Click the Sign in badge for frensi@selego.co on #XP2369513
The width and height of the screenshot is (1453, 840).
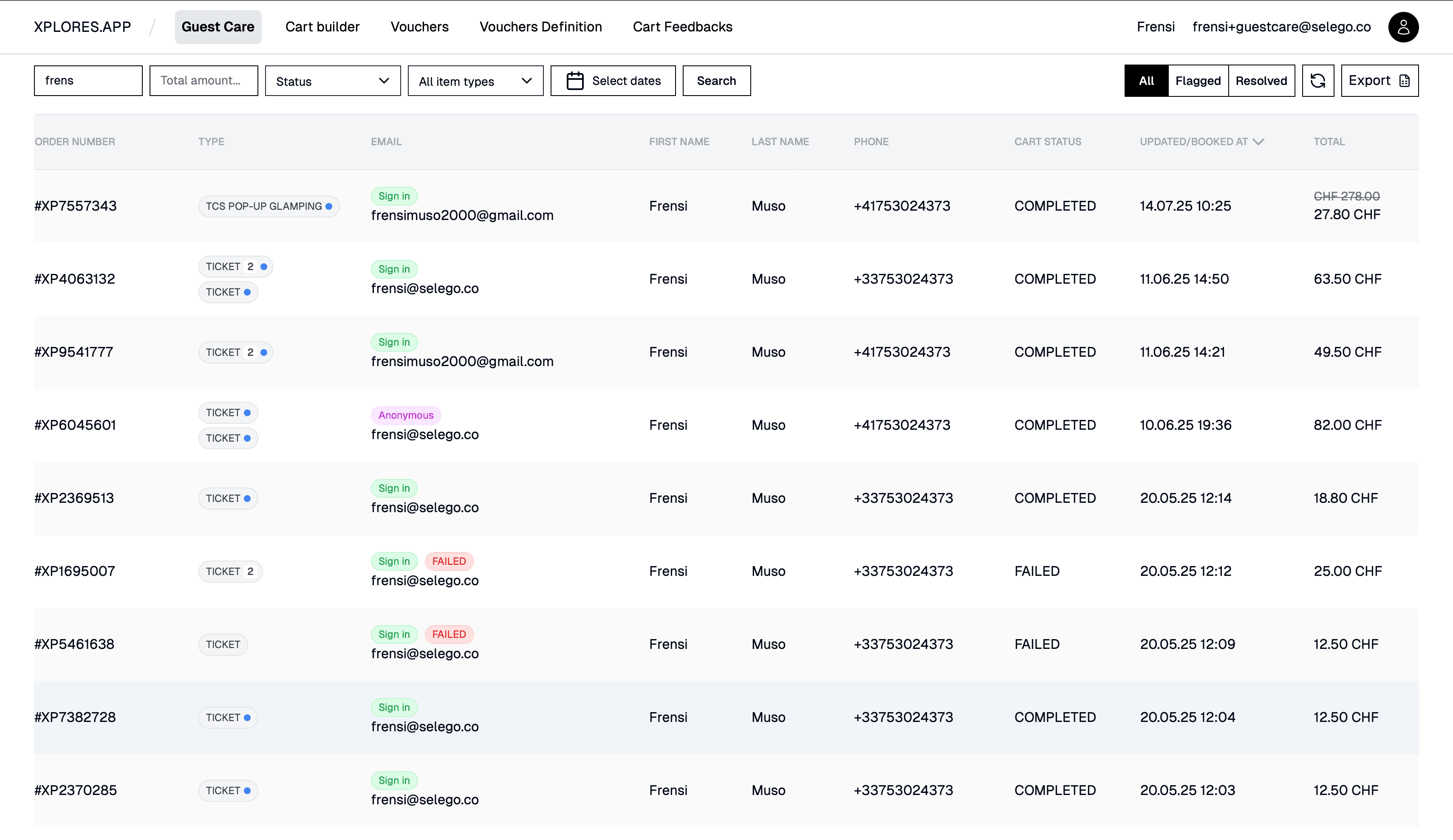coord(394,488)
